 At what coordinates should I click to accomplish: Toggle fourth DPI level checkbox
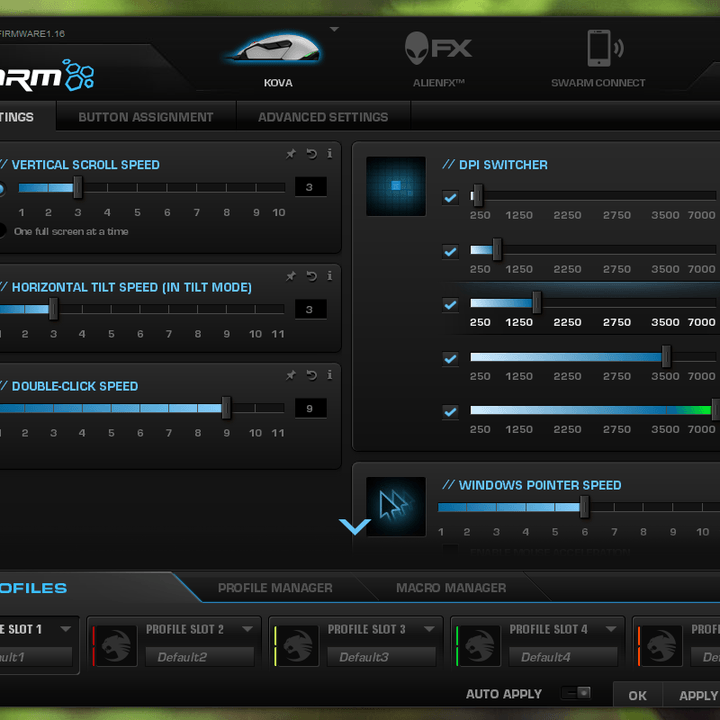pos(450,358)
